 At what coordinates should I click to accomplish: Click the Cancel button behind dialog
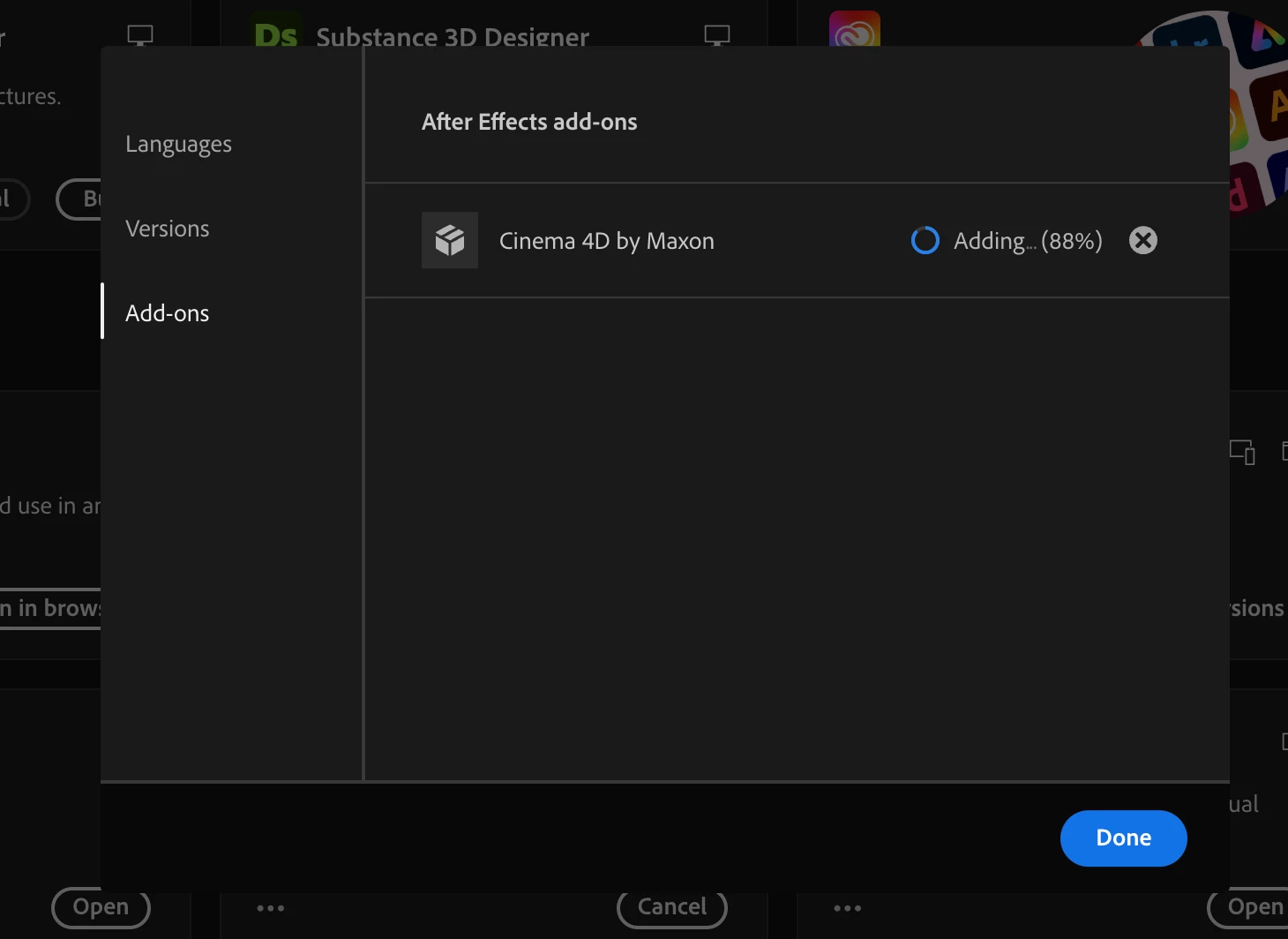[672, 907]
